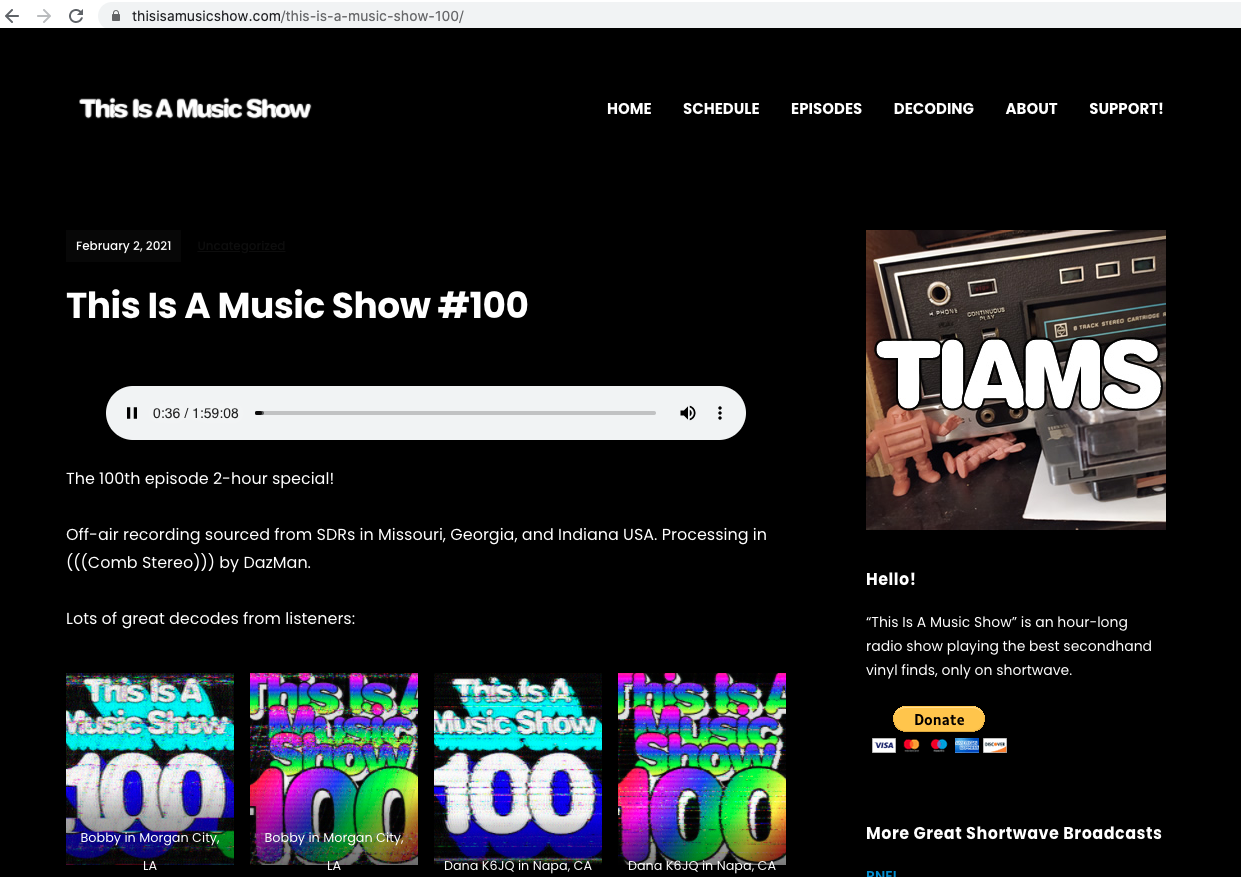This screenshot has height=877, width=1241.
Task: Open audio player more options menu
Action: (720, 413)
